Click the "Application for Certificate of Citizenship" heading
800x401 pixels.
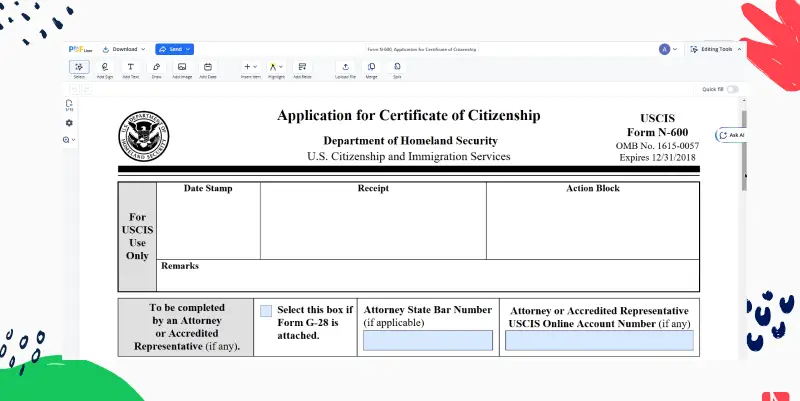point(409,115)
